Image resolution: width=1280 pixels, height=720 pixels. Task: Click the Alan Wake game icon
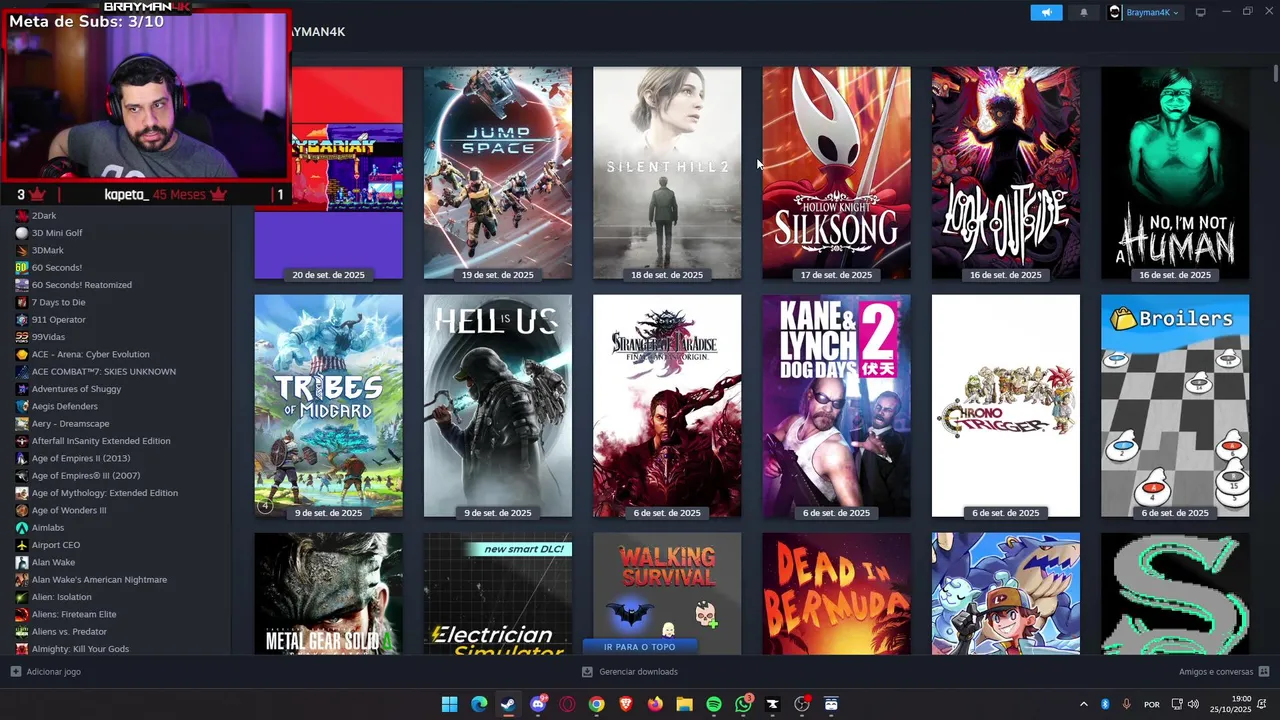(22, 562)
